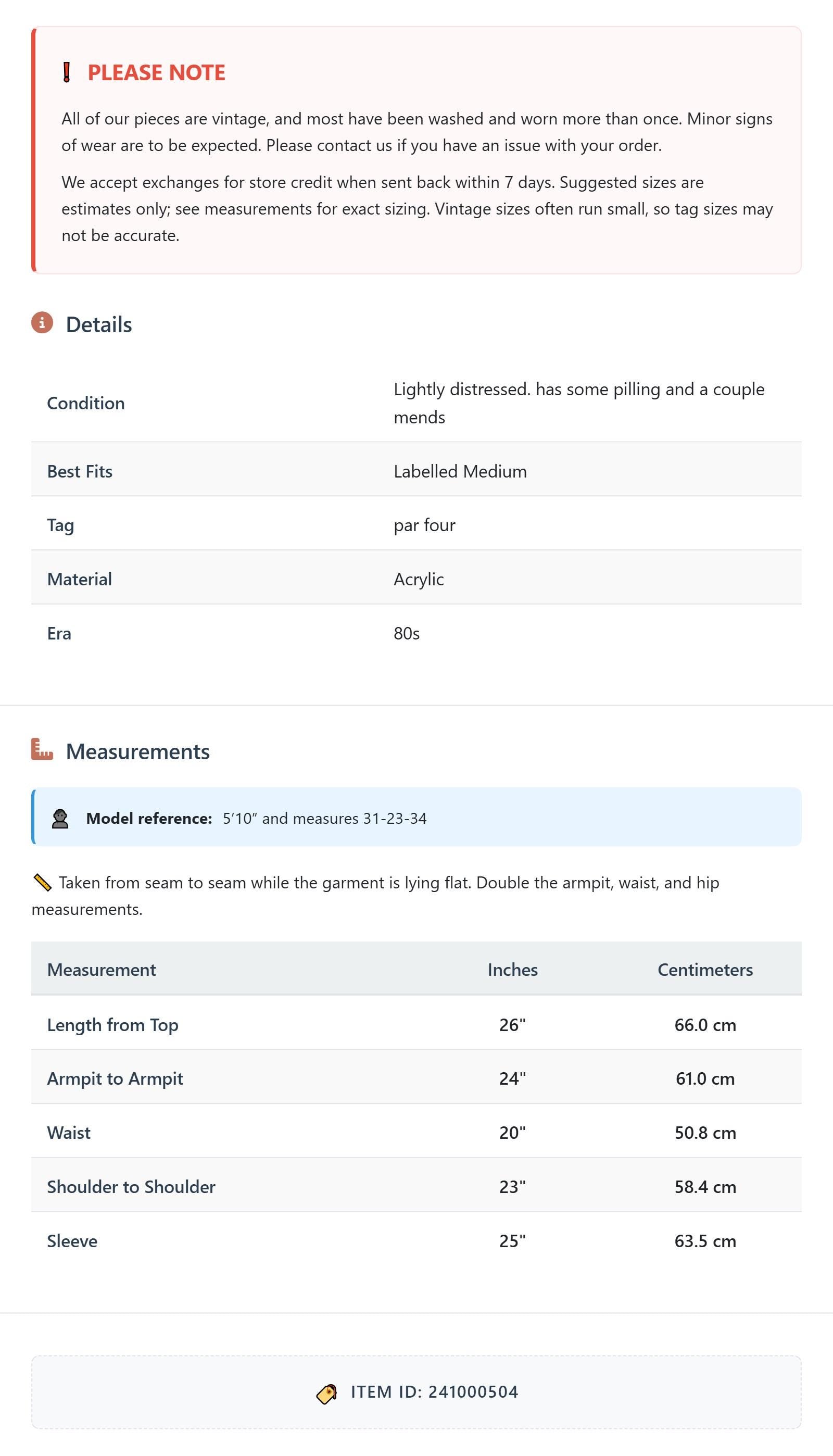The width and height of the screenshot is (833, 1456).
Task: Click the Inches column header
Action: [513, 970]
